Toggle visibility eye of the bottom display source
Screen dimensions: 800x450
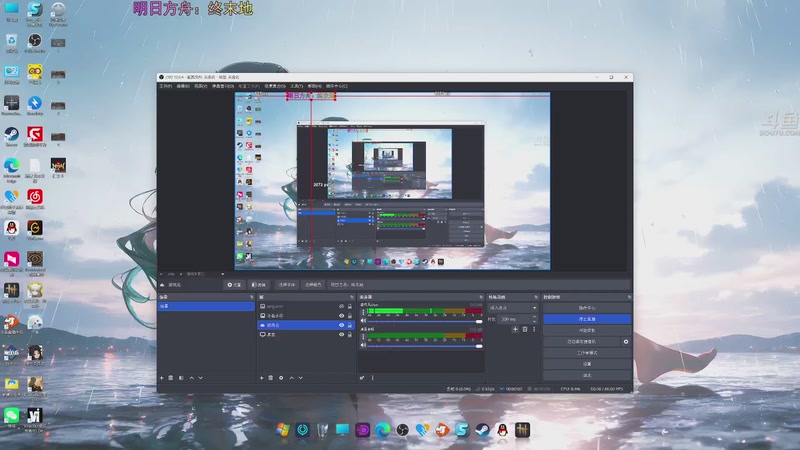(x=341, y=335)
